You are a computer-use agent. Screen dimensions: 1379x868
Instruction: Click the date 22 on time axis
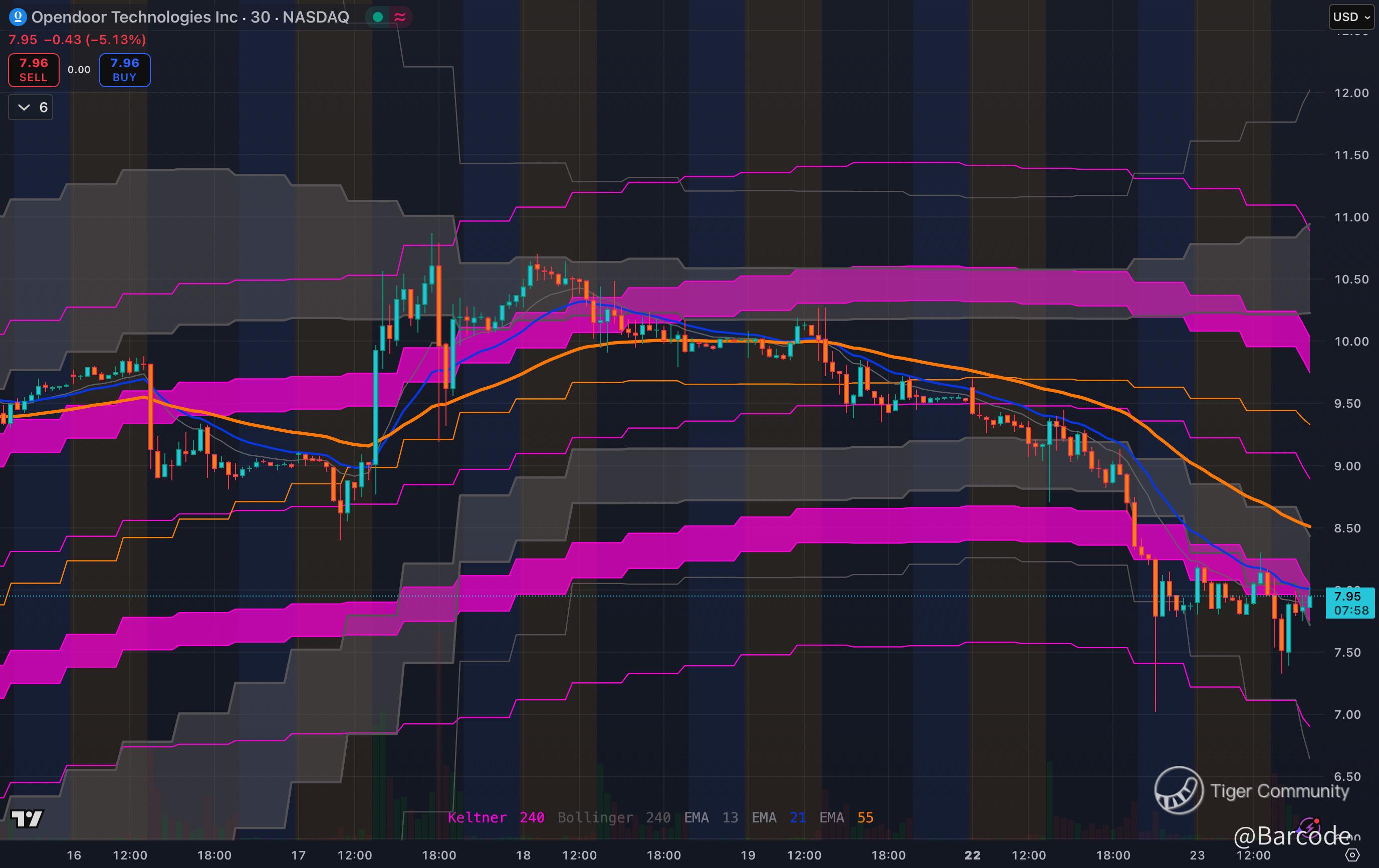tap(972, 855)
